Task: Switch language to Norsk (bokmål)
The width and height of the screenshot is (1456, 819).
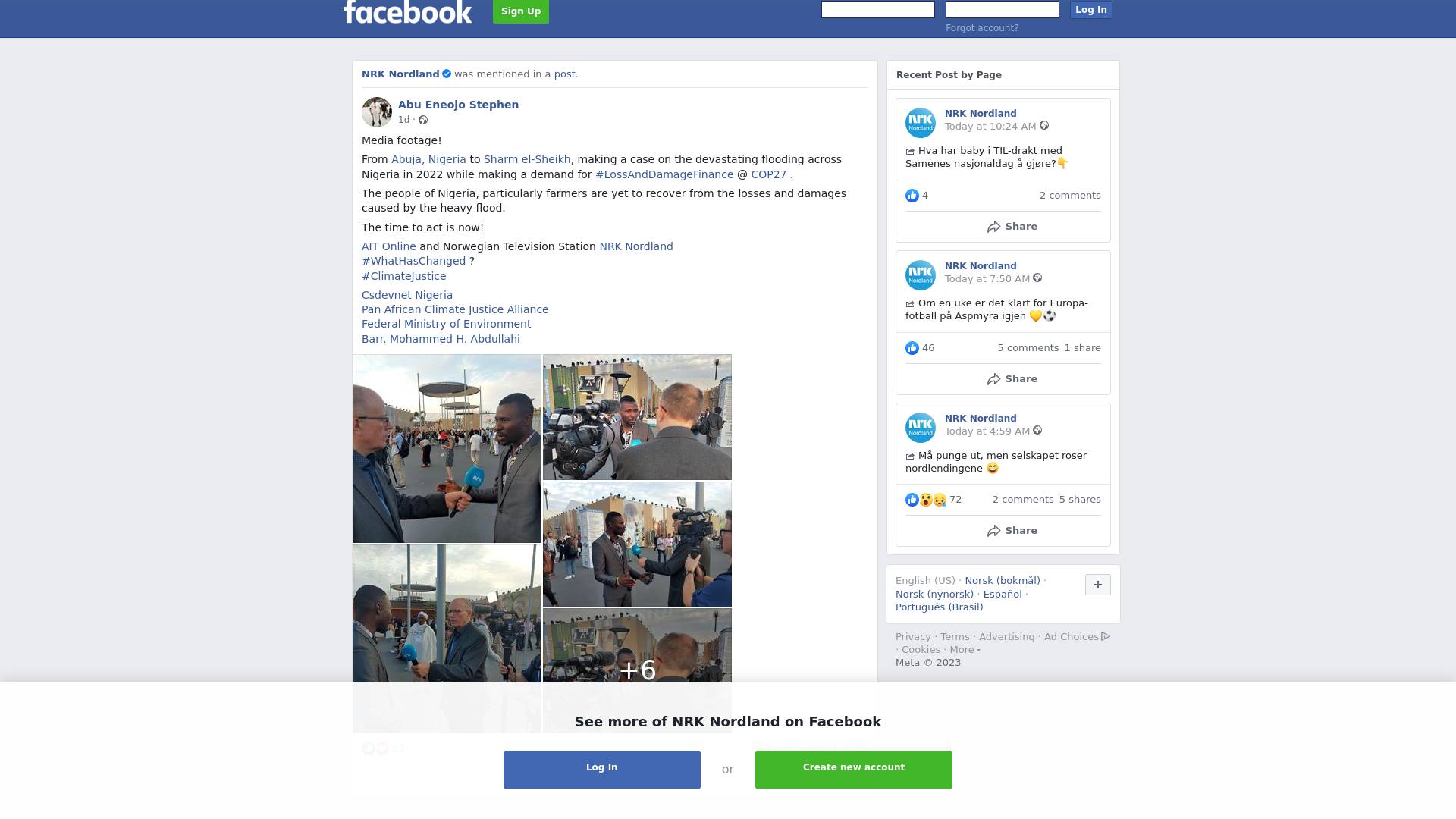Action: (1003, 581)
